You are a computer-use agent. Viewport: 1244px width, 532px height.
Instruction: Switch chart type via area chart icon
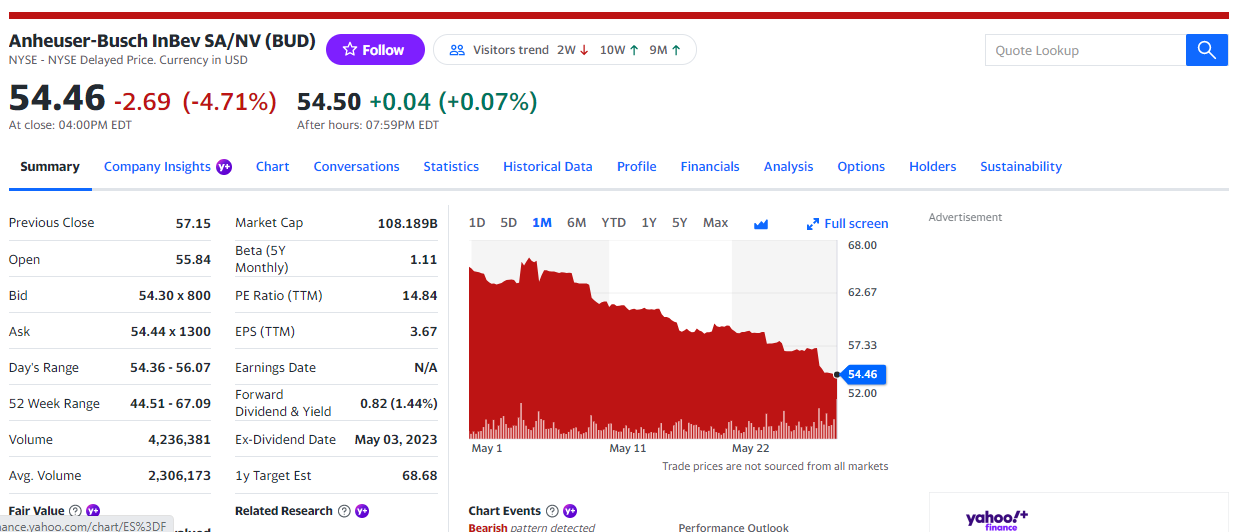pos(761,224)
